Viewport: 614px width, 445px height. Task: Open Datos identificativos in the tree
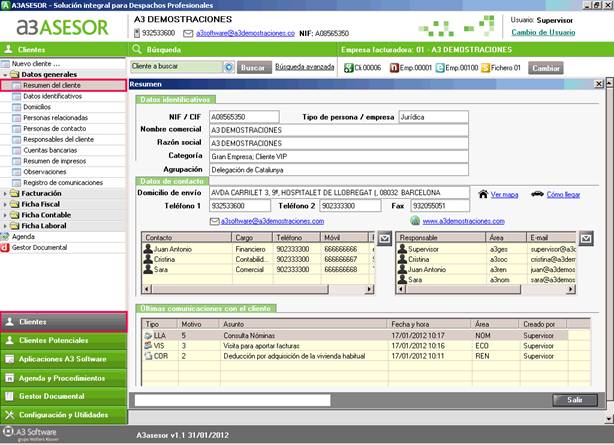pos(52,96)
